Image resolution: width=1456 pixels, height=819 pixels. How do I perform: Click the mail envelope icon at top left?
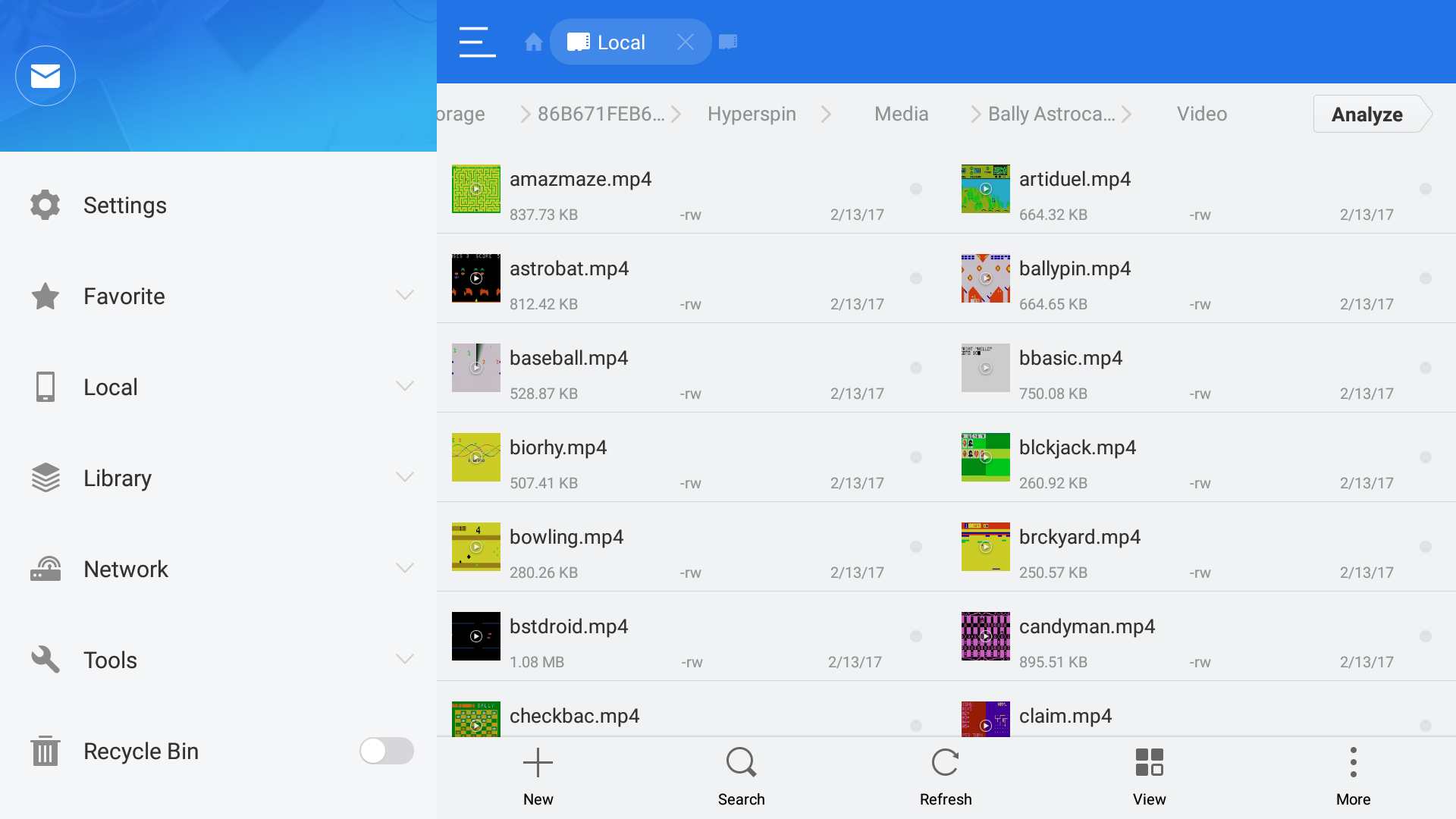(x=45, y=76)
